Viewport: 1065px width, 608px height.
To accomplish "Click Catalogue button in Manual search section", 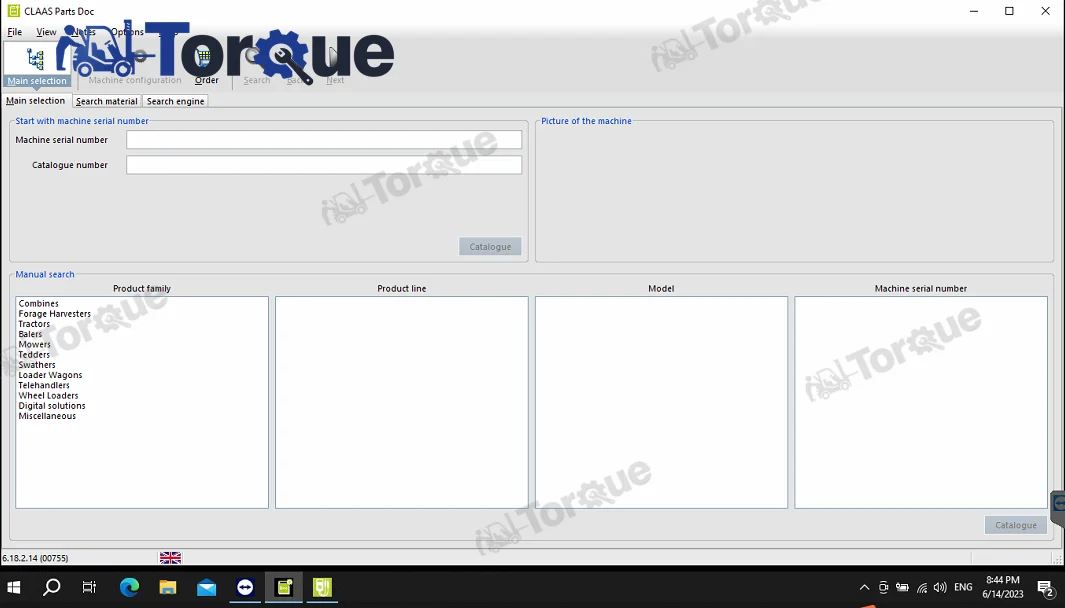I will 1015,525.
